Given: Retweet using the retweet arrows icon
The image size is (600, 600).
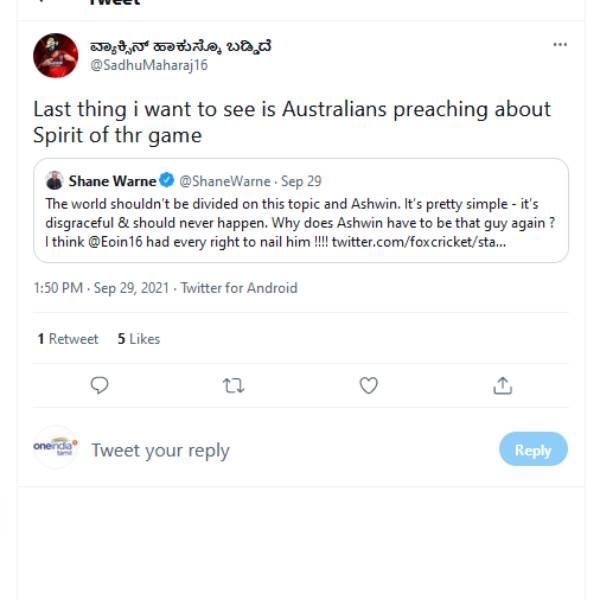Looking at the screenshot, I should (x=234, y=385).
